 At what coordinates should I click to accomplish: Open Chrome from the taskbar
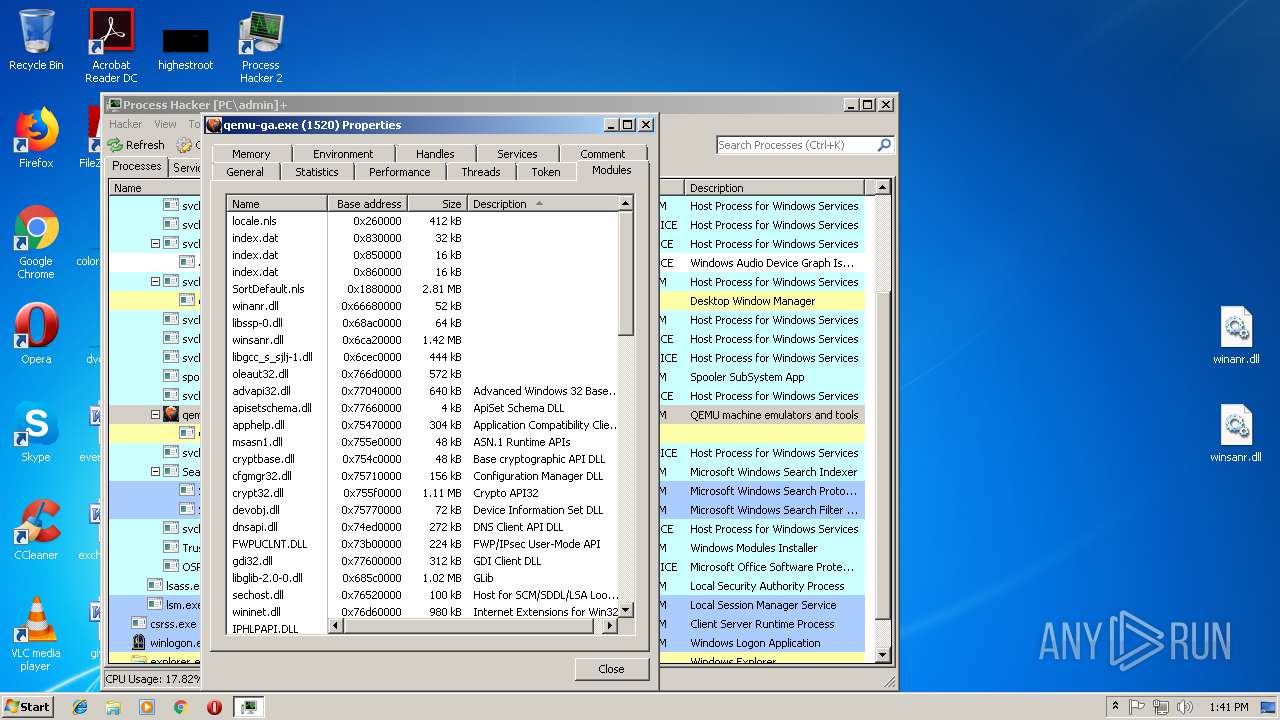(x=180, y=707)
